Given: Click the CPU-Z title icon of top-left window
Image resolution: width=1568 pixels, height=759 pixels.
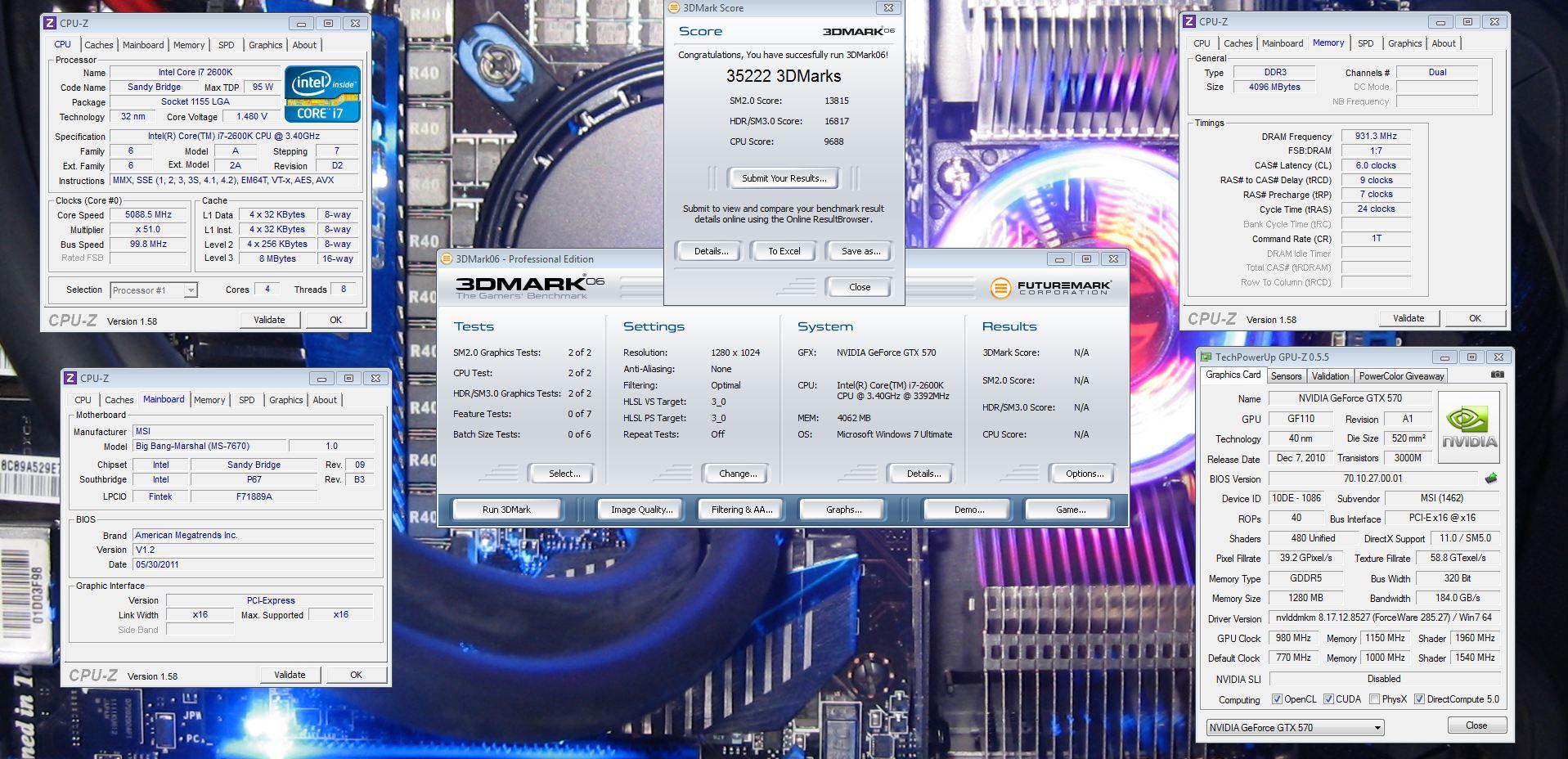Looking at the screenshot, I should click(49, 23).
